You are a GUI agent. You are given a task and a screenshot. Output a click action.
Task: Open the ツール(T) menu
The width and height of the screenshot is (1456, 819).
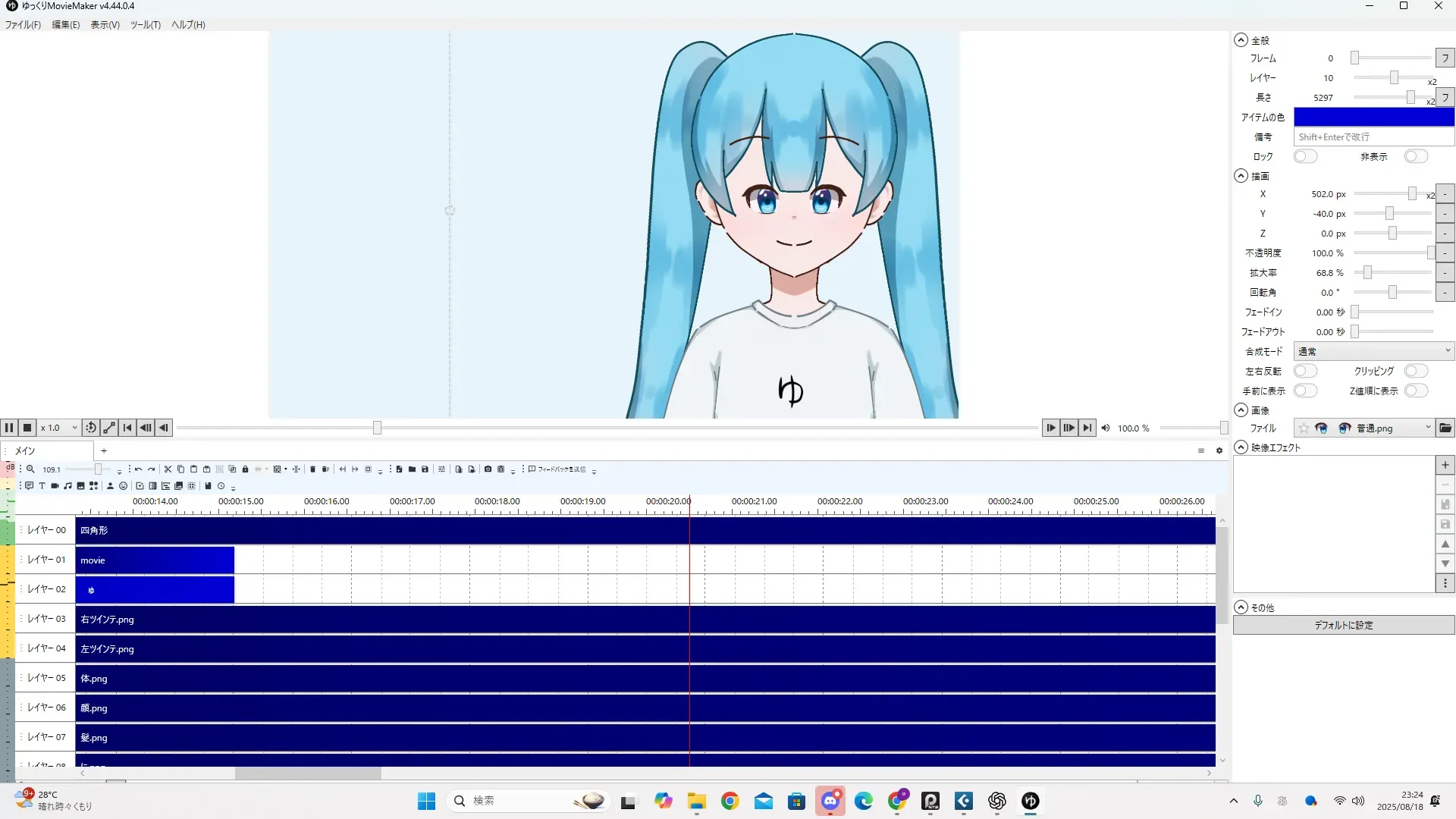[145, 25]
